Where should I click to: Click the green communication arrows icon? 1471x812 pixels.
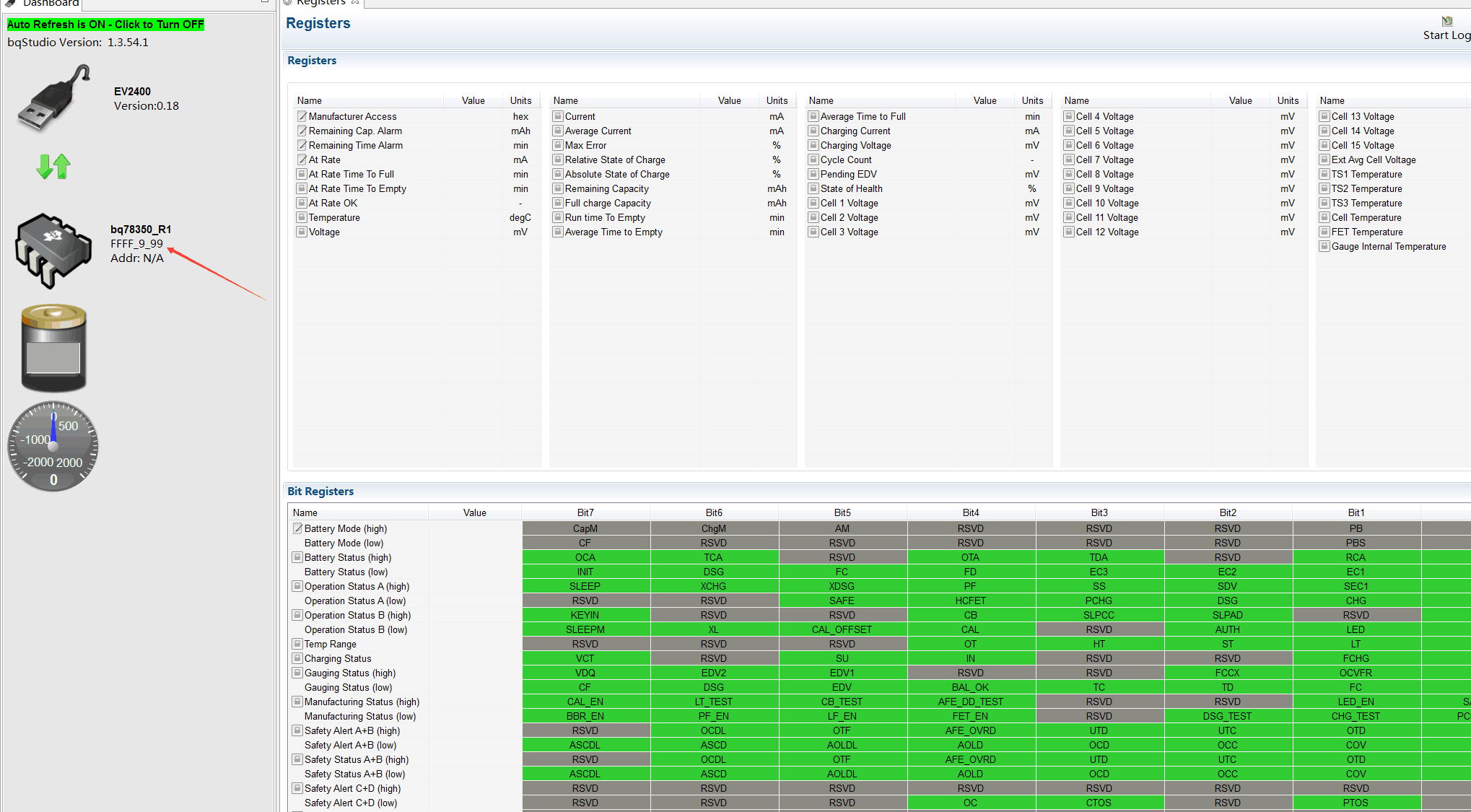53,166
